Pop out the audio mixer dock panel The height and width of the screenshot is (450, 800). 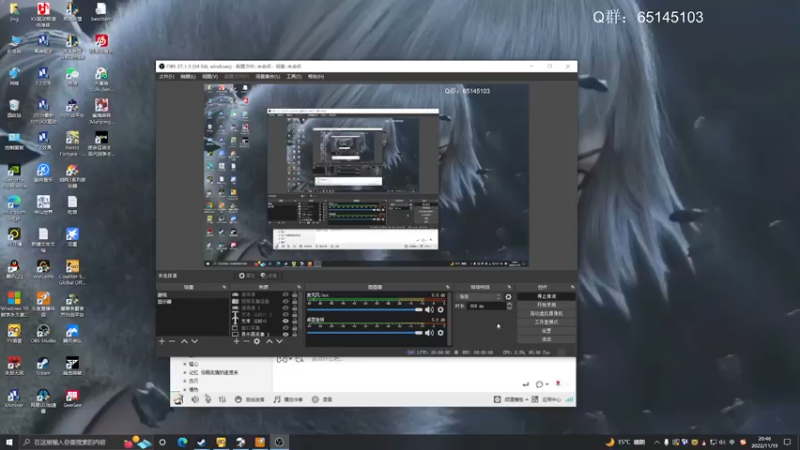coord(448,287)
